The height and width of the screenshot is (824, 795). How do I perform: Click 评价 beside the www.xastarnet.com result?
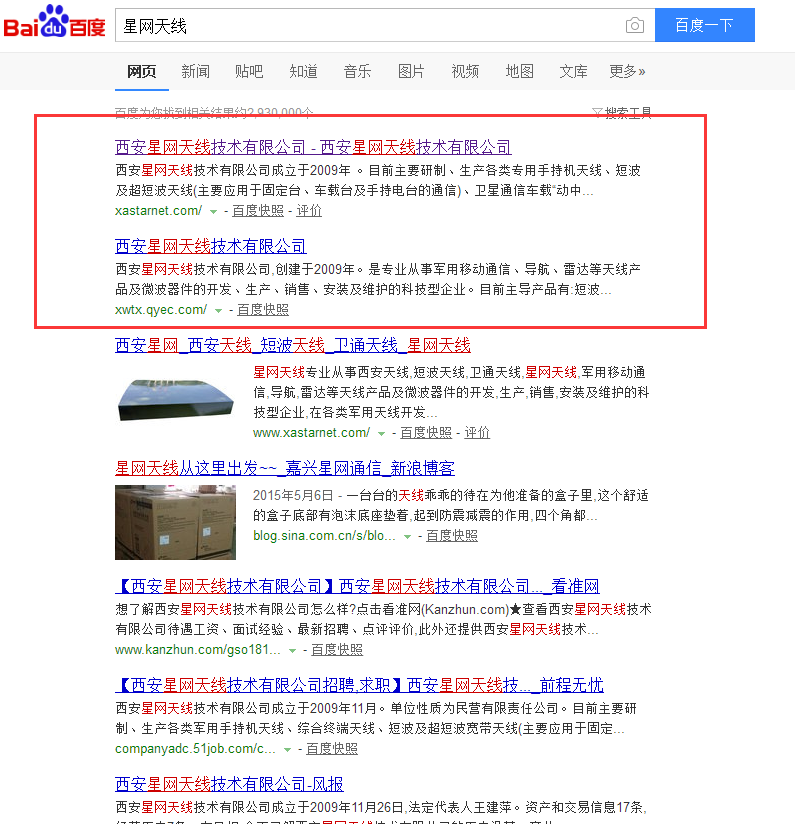(x=477, y=433)
